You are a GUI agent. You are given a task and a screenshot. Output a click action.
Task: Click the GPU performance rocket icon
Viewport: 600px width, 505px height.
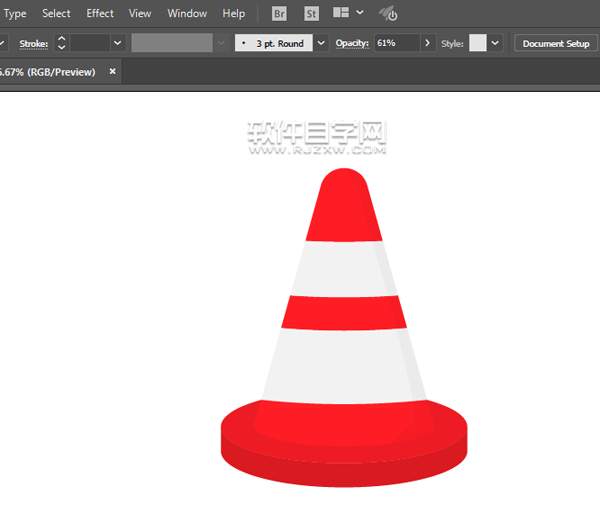[x=388, y=14]
